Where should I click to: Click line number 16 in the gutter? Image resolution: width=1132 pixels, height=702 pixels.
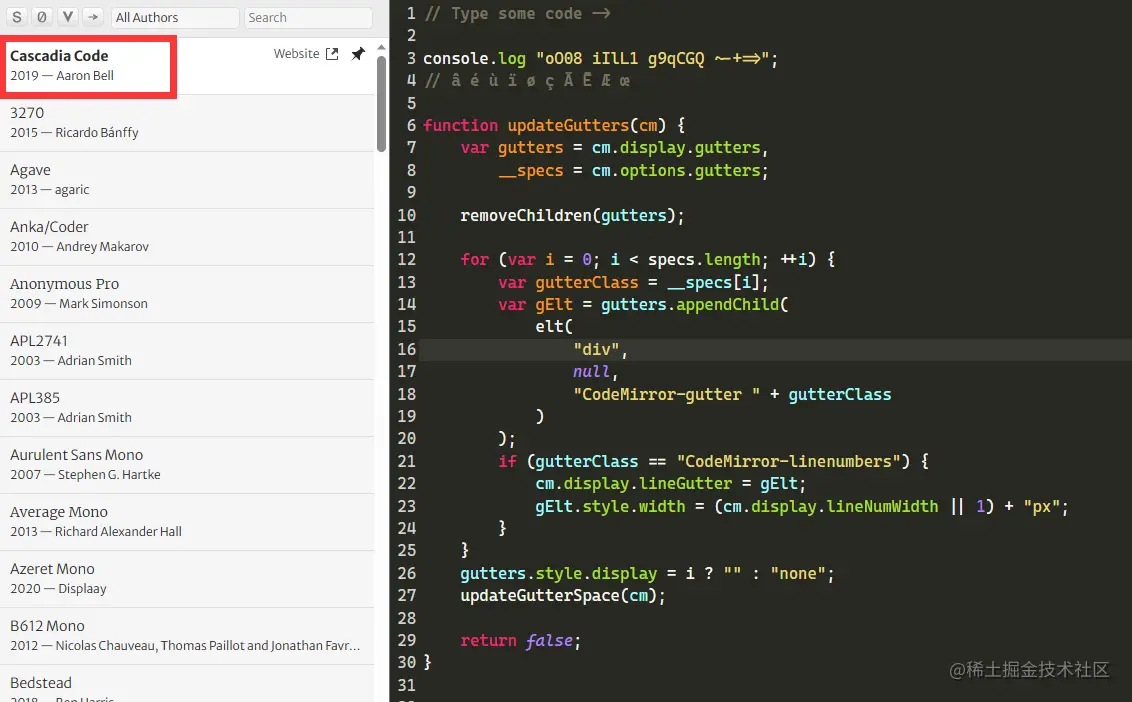pos(406,350)
